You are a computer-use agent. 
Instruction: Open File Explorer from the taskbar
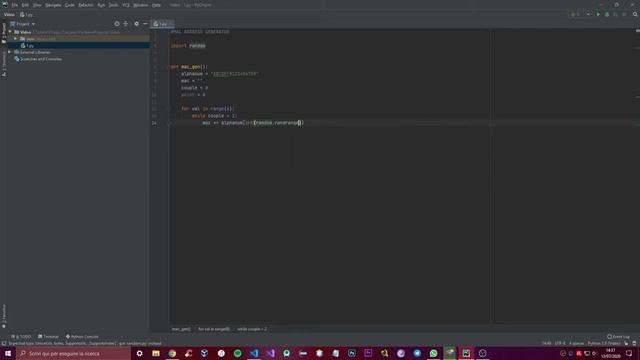[x=156, y=353]
